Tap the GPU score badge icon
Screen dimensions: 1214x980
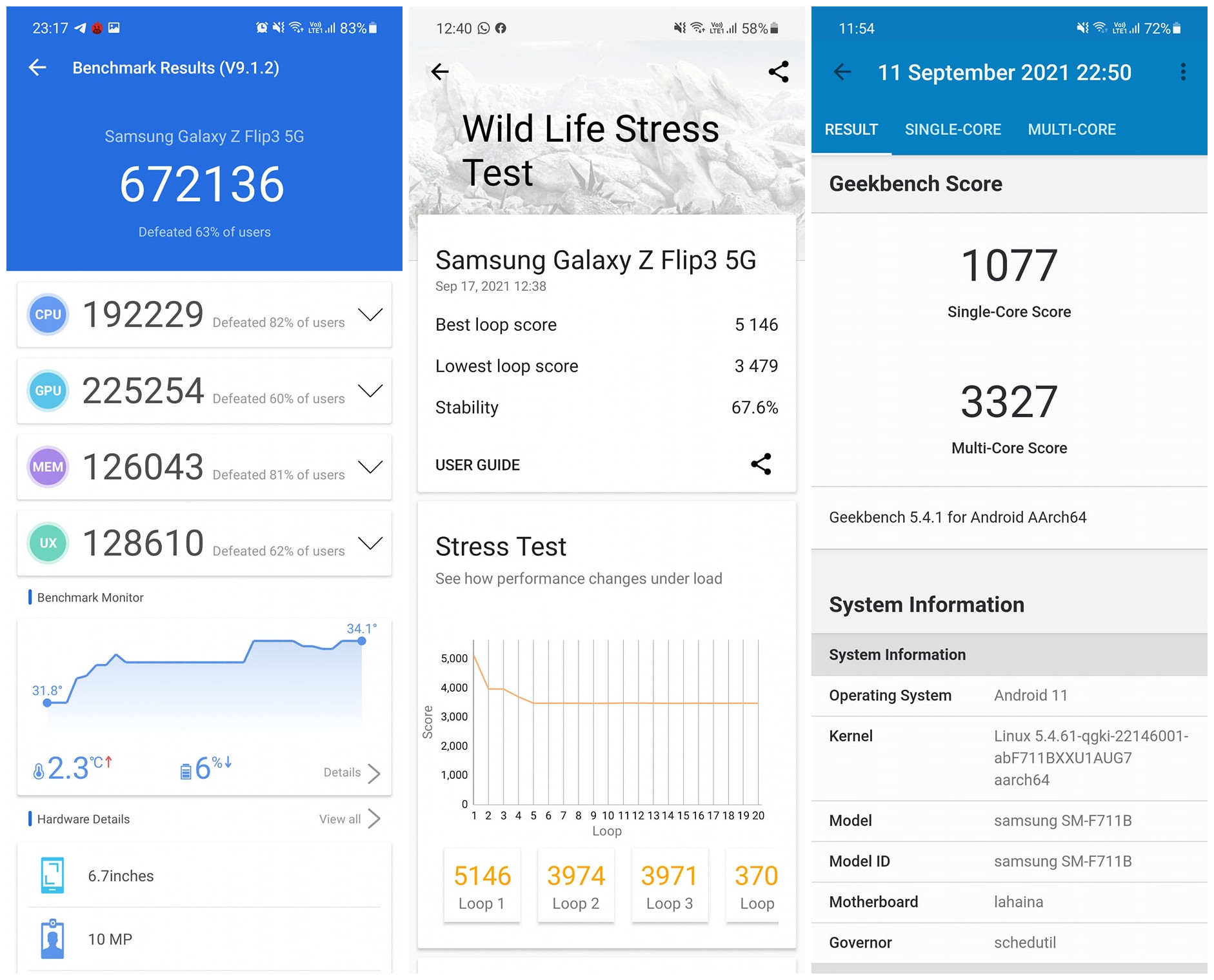point(48,391)
